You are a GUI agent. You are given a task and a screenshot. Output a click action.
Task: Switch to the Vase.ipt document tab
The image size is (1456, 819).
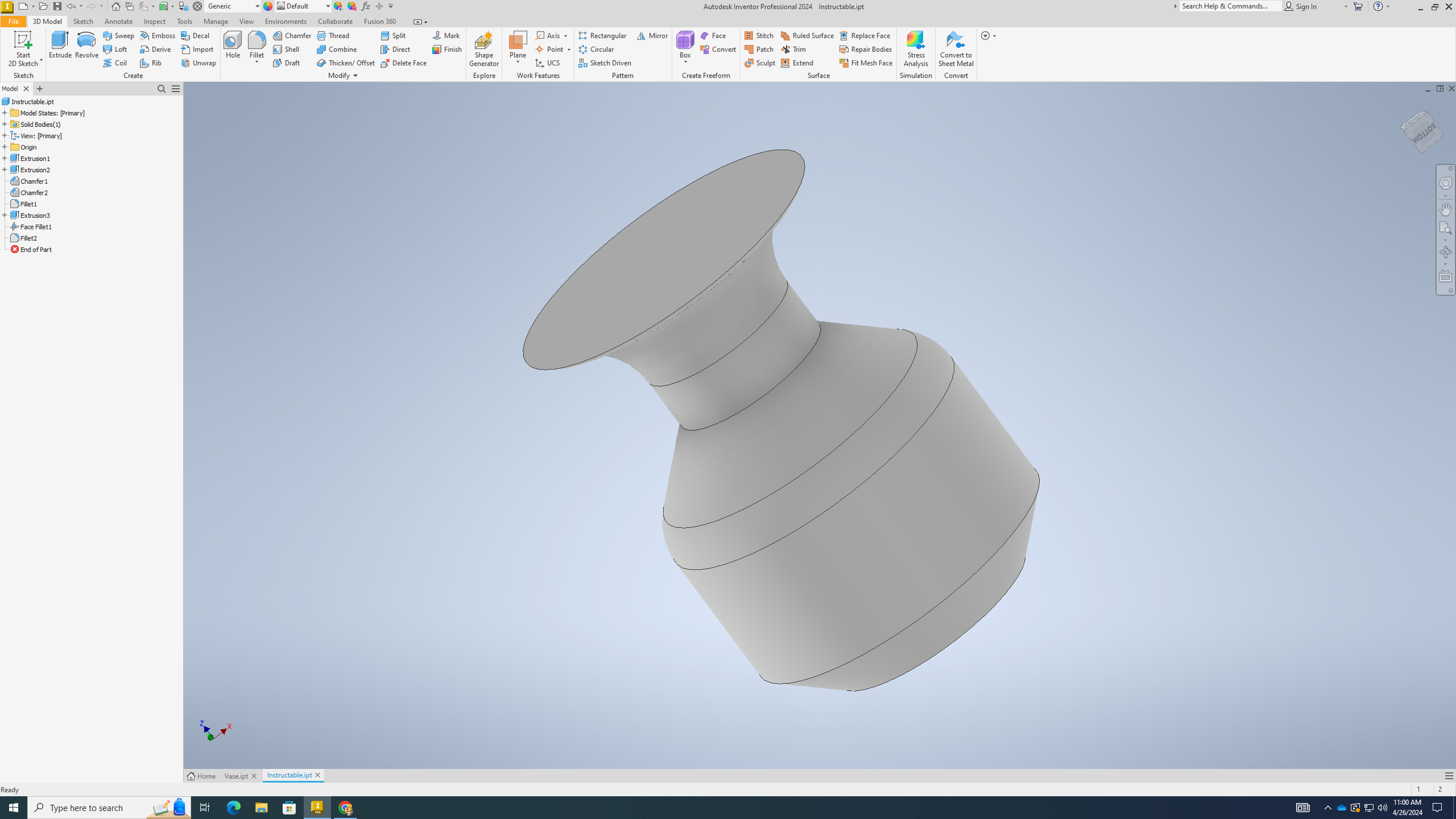point(237,775)
